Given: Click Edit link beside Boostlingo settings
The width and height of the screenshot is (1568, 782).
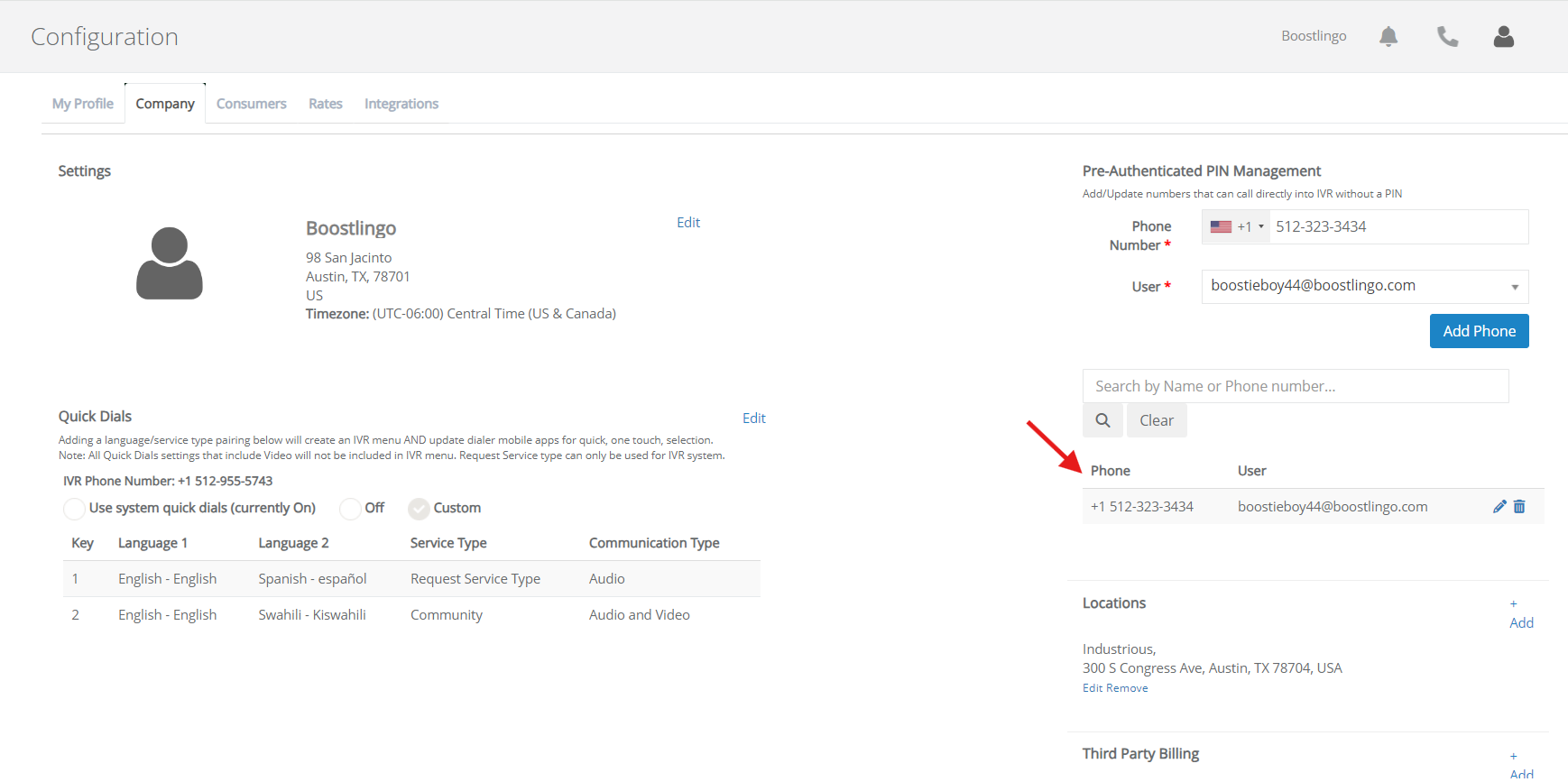Looking at the screenshot, I should point(688,223).
